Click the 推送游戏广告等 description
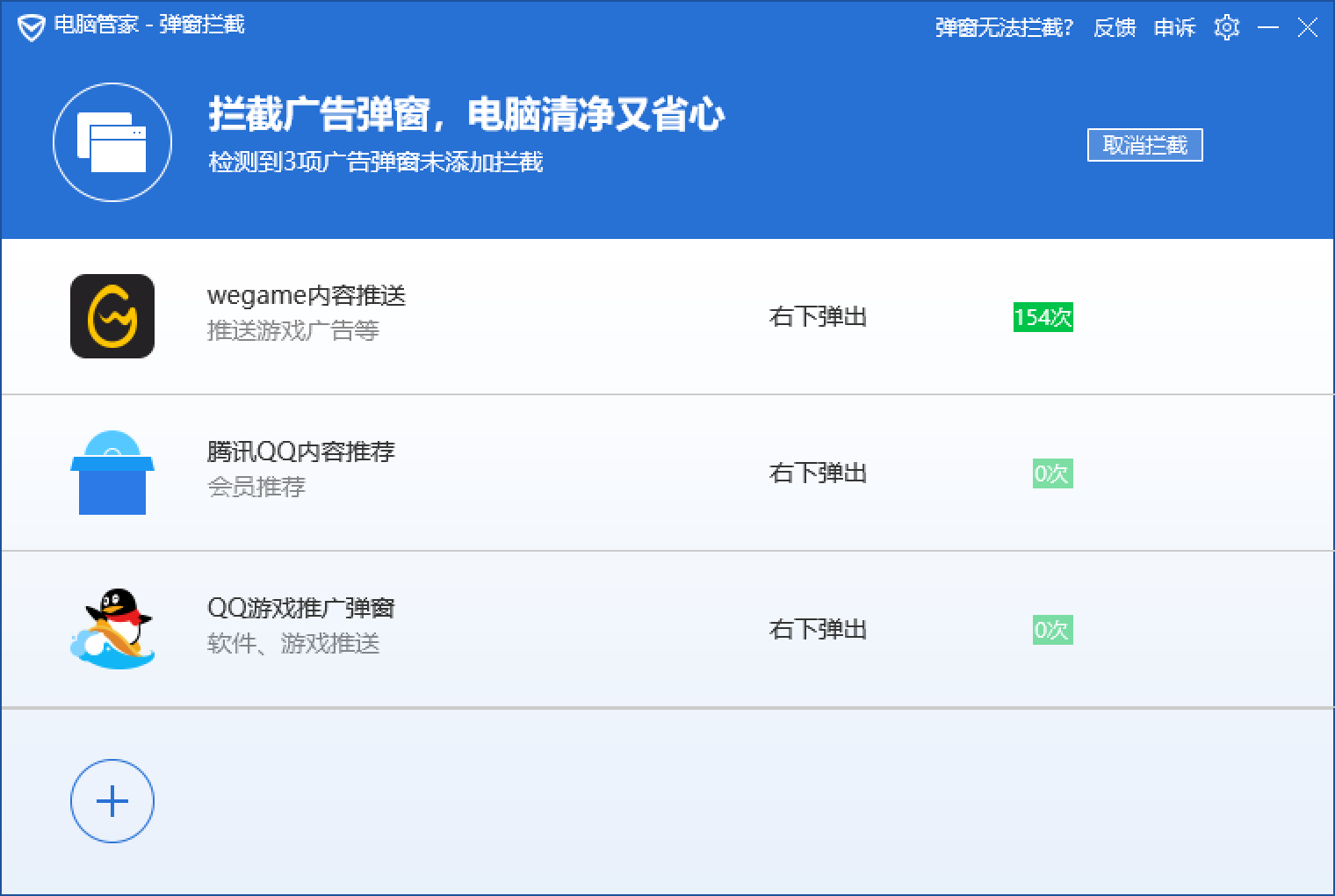The height and width of the screenshot is (896, 1335). click(293, 330)
